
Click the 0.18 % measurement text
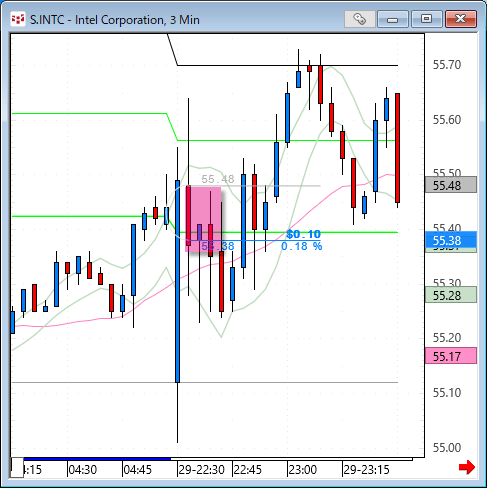[x=302, y=246]
